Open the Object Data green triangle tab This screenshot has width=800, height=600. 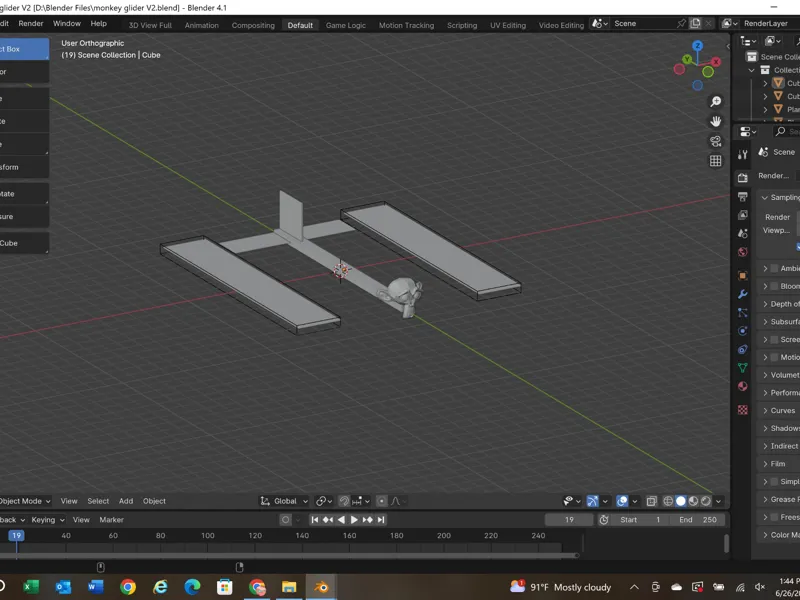tap(742, 368)
